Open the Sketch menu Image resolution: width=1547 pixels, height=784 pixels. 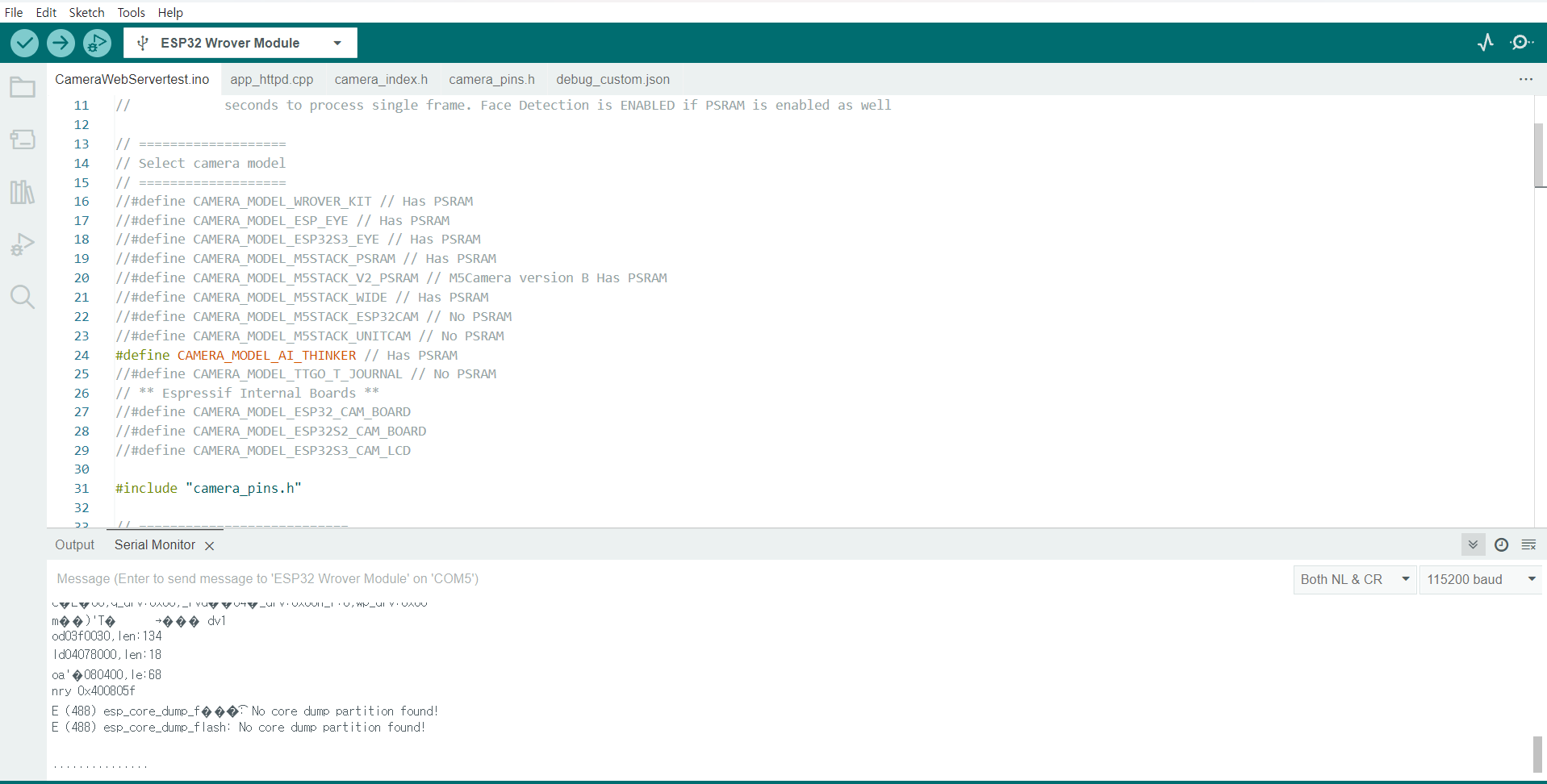[x=86, y=12]
